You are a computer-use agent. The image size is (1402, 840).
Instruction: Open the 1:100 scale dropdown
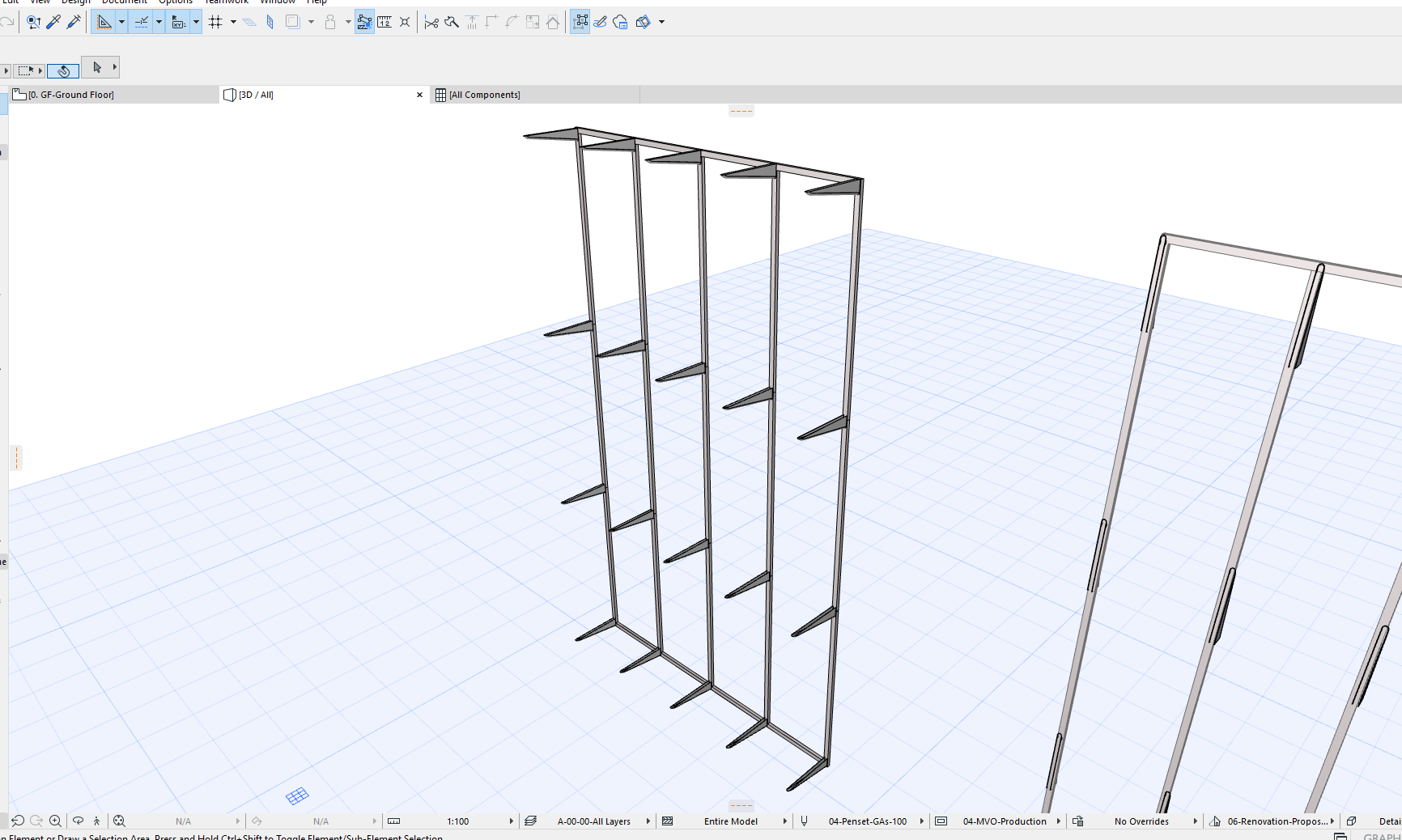pyautogui.click(x=457, y=821)
